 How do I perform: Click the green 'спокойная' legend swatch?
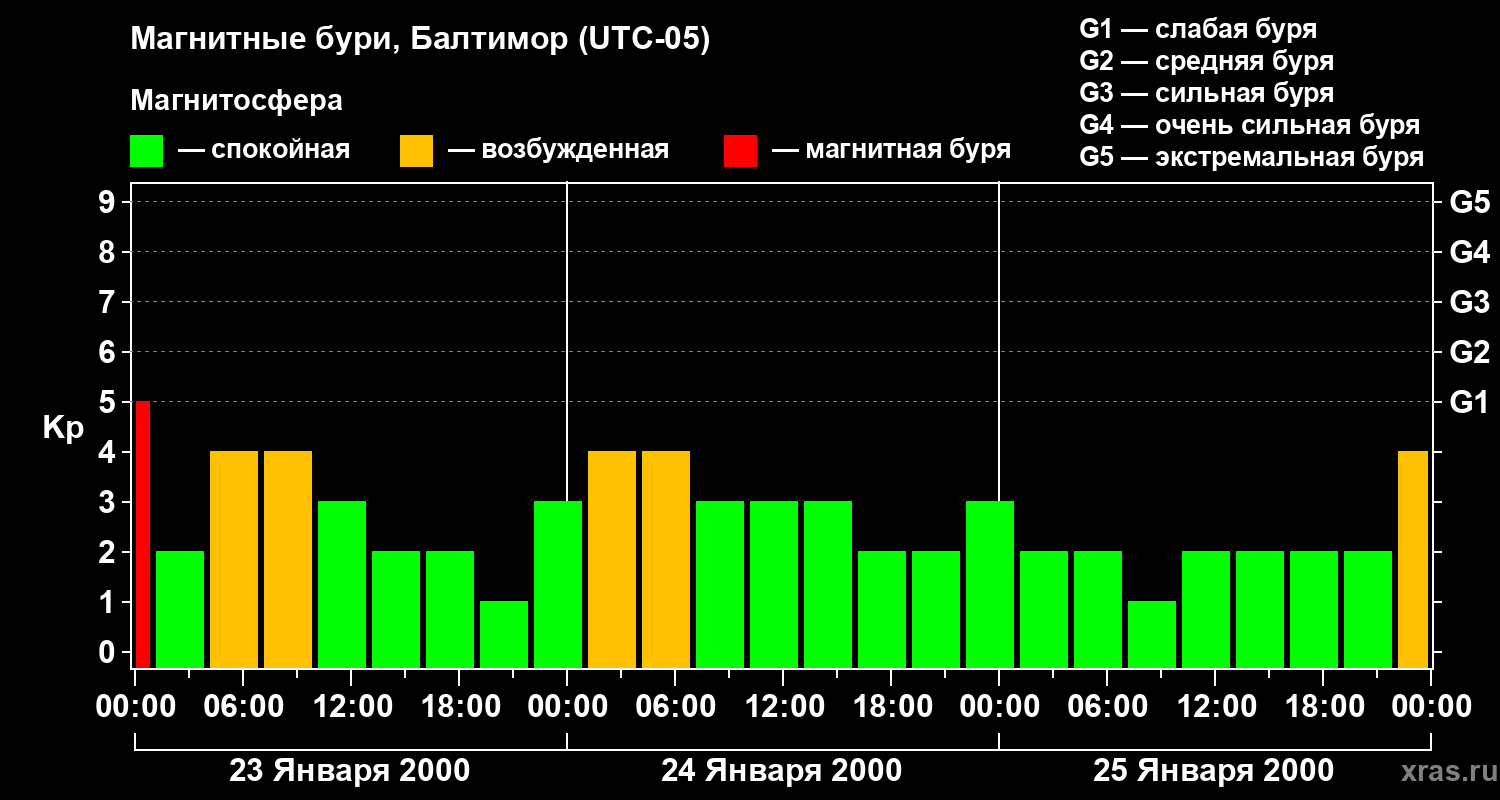point(146,151)
